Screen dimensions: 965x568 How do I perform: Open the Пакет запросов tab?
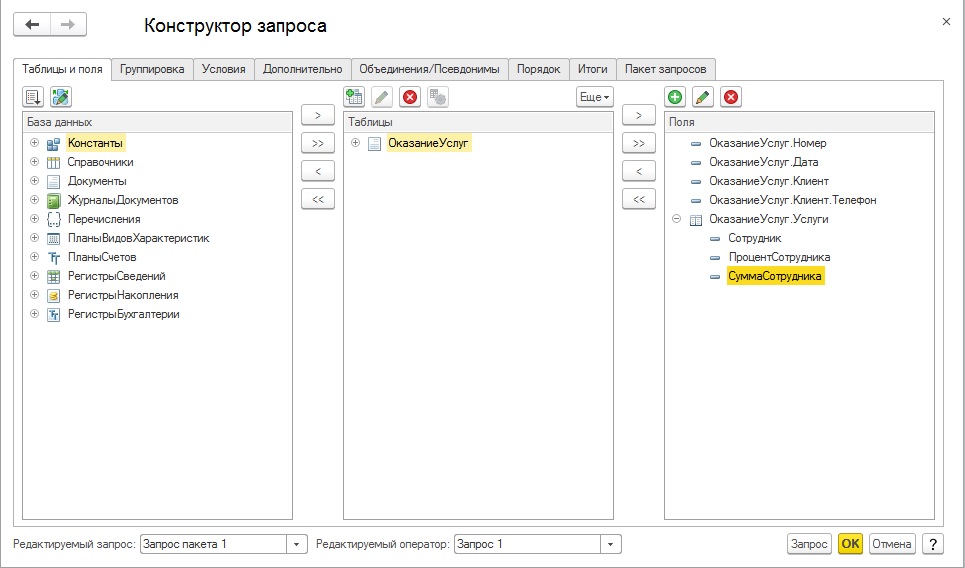point(665,69)
